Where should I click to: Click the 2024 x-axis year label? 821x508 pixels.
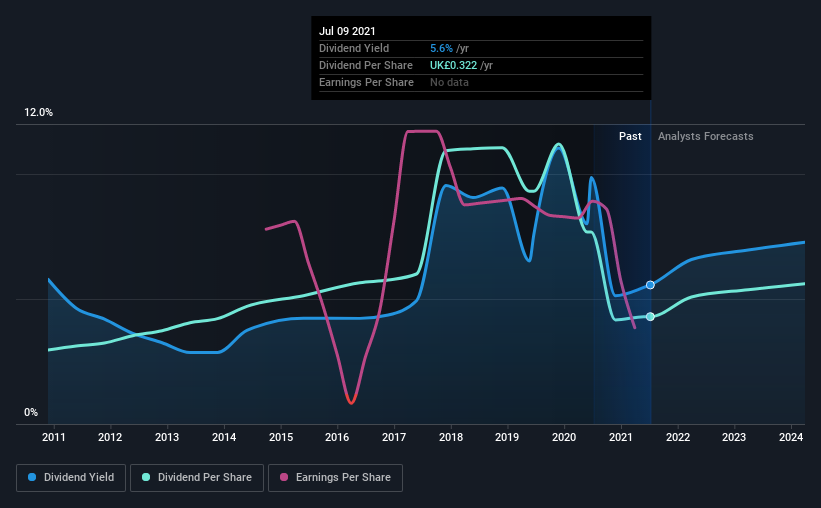(x=791, y=437)
